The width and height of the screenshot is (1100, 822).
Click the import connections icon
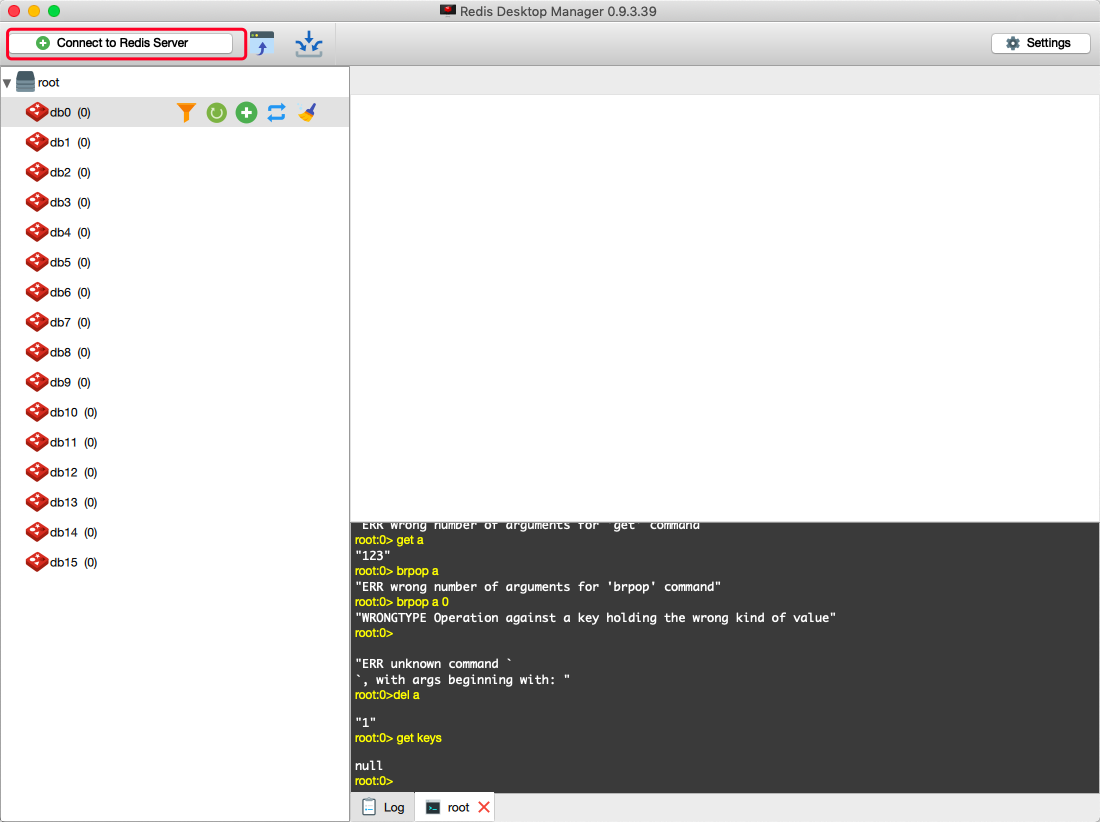pos(262,43)
